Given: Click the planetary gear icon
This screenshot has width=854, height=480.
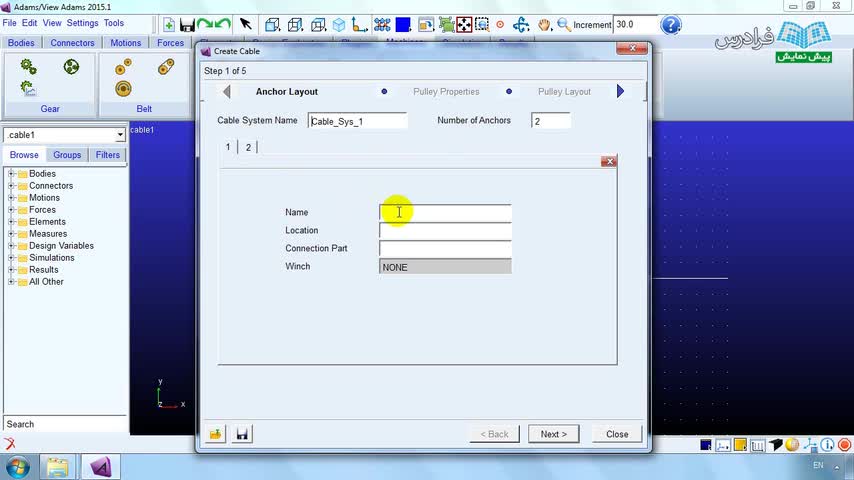Looking at the screenshot, I should coord(71,67).
